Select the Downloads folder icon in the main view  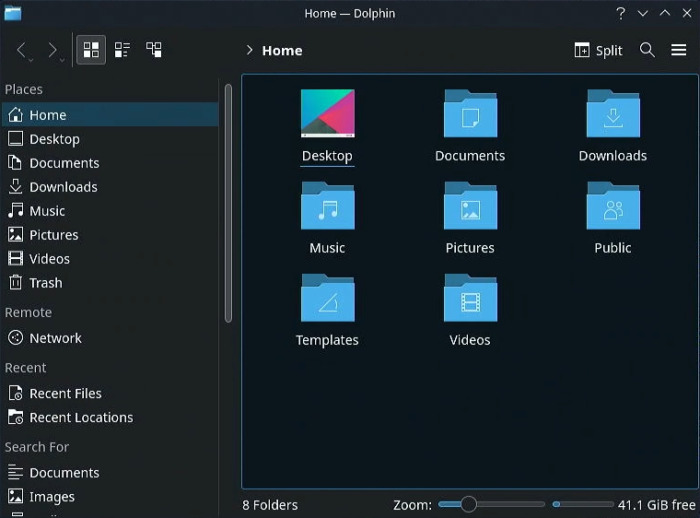(613, 113)
